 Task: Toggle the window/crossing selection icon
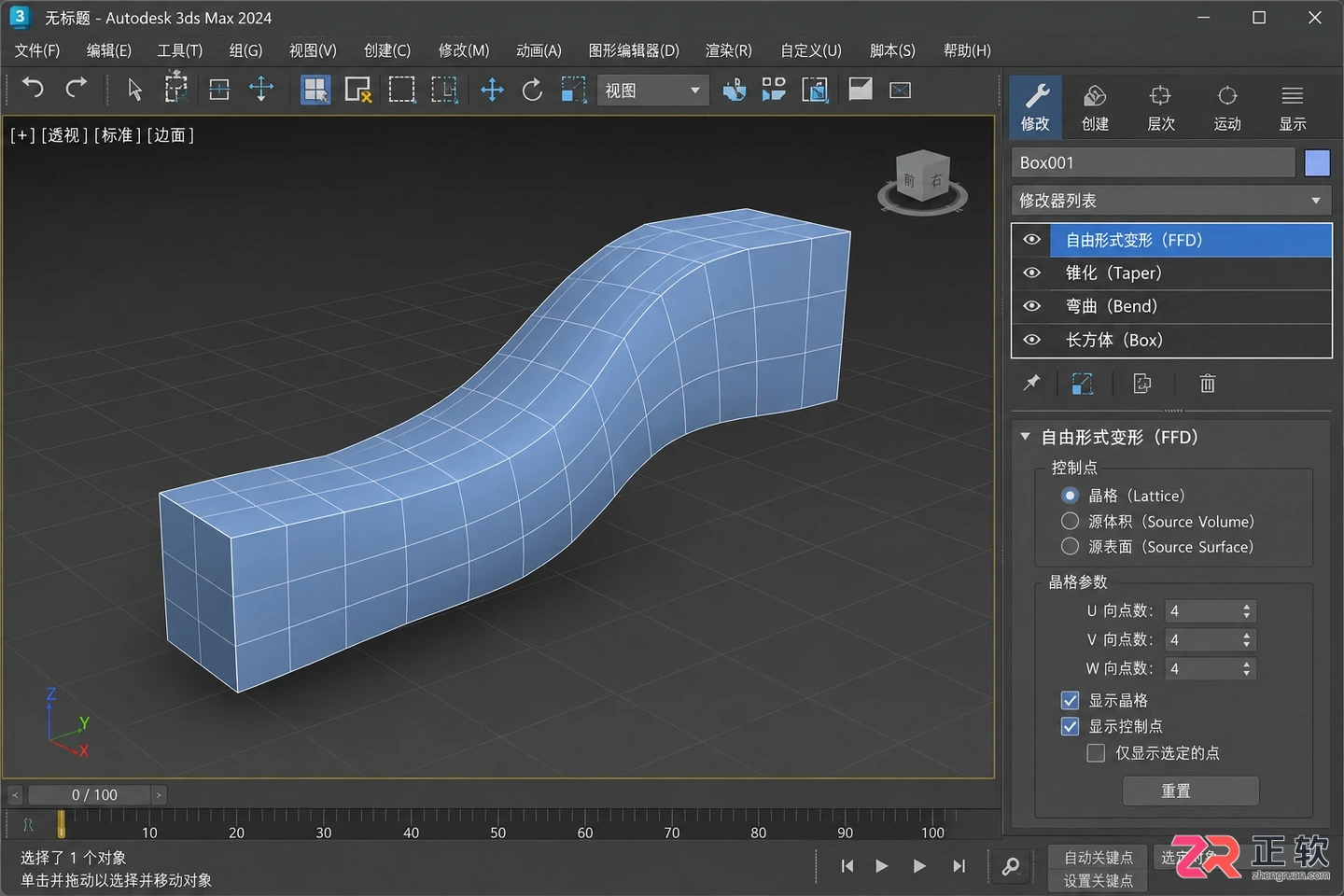tap(444, 90)
